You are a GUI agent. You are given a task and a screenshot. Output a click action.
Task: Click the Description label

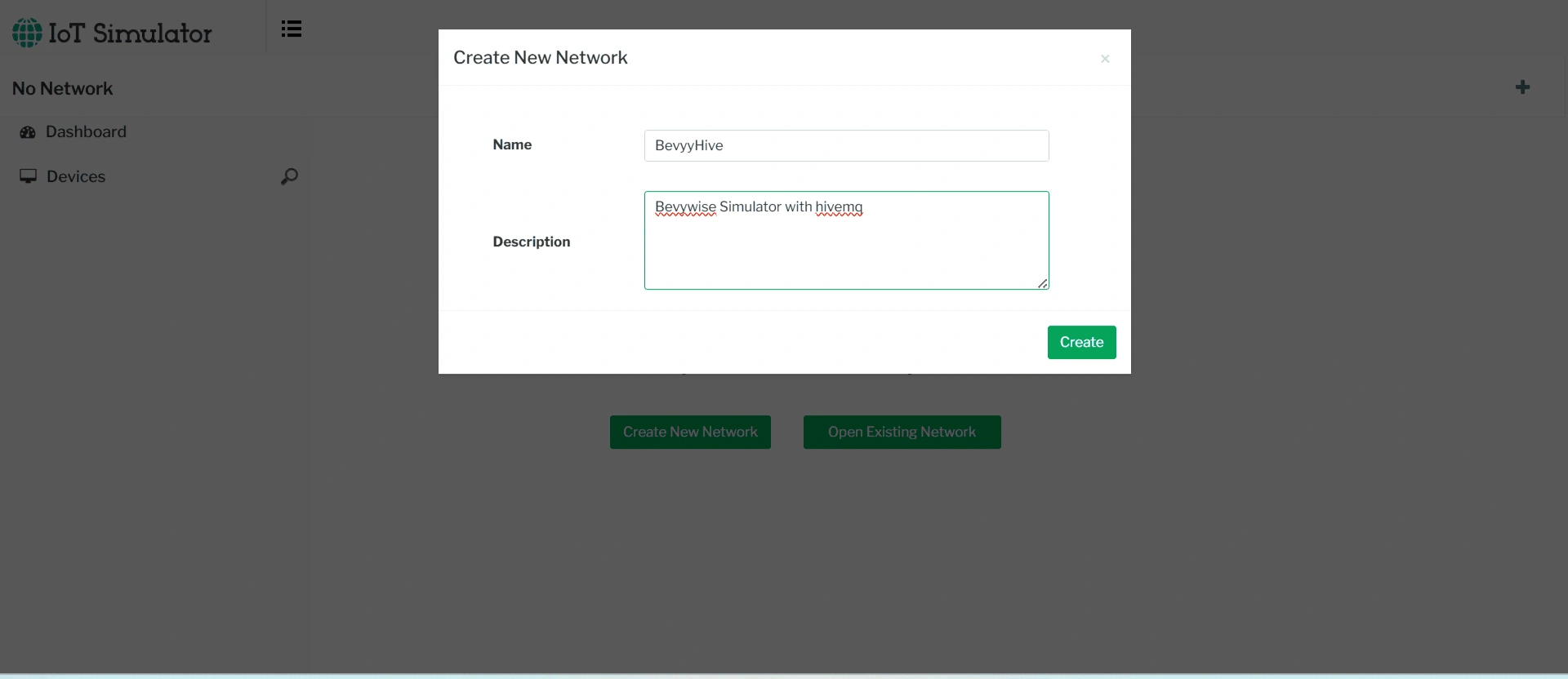pos(532,242)
